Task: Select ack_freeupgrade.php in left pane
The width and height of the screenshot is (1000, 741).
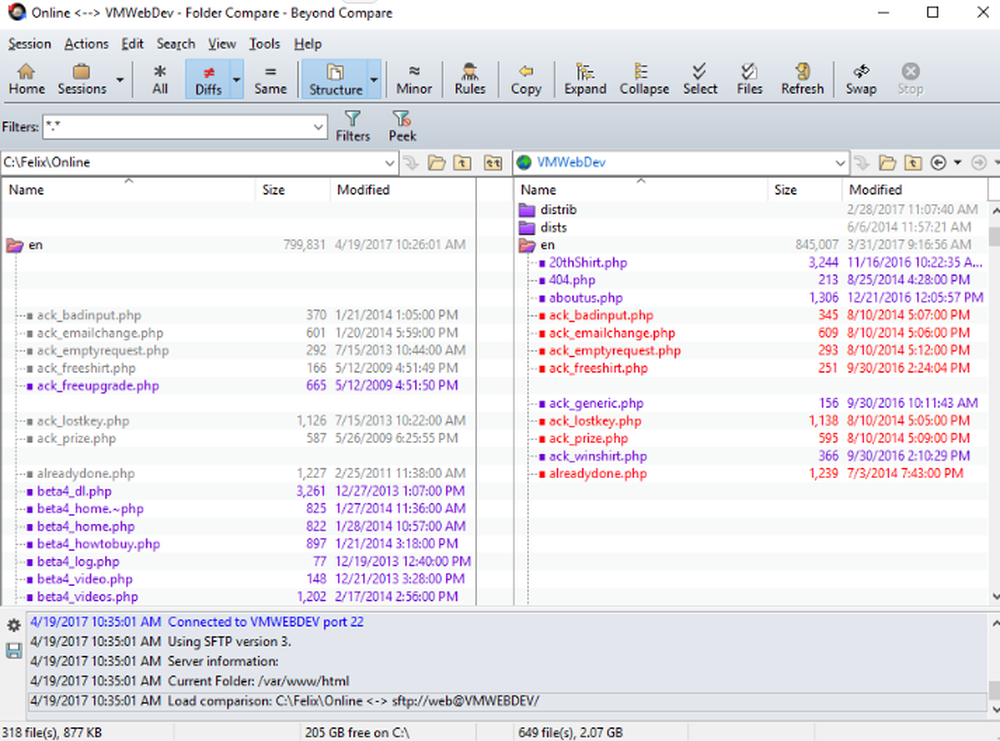Action: coord(98,386)
